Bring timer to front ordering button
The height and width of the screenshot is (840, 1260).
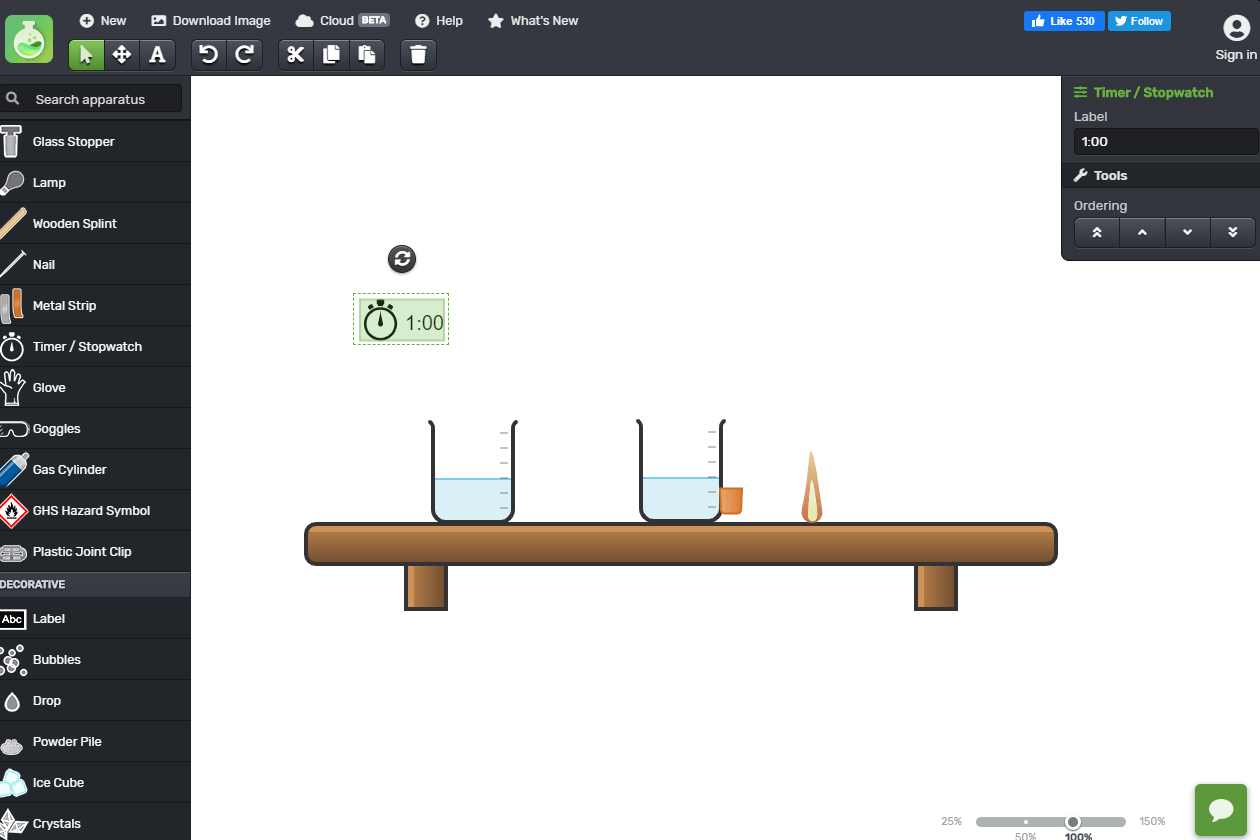[x=1097, y=232]
